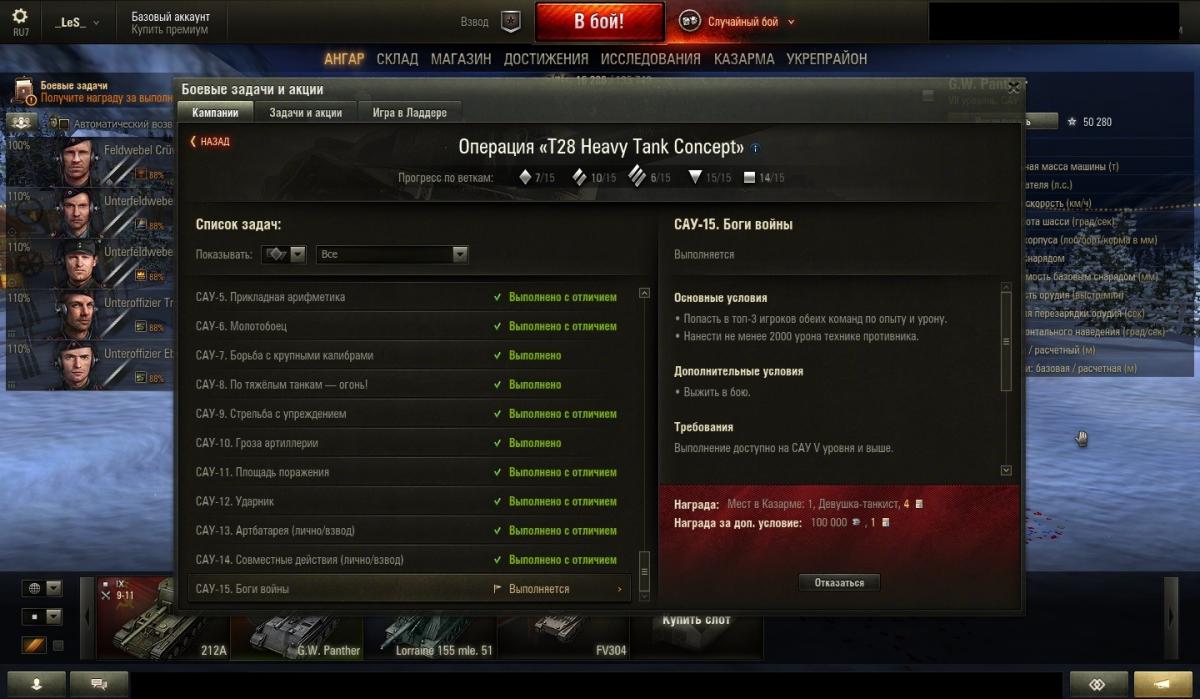Click the platoon emblem icon next to Взвод
Image resolution: width=1200 pixels, height=699 pixels.
click(x=511, y=21)
